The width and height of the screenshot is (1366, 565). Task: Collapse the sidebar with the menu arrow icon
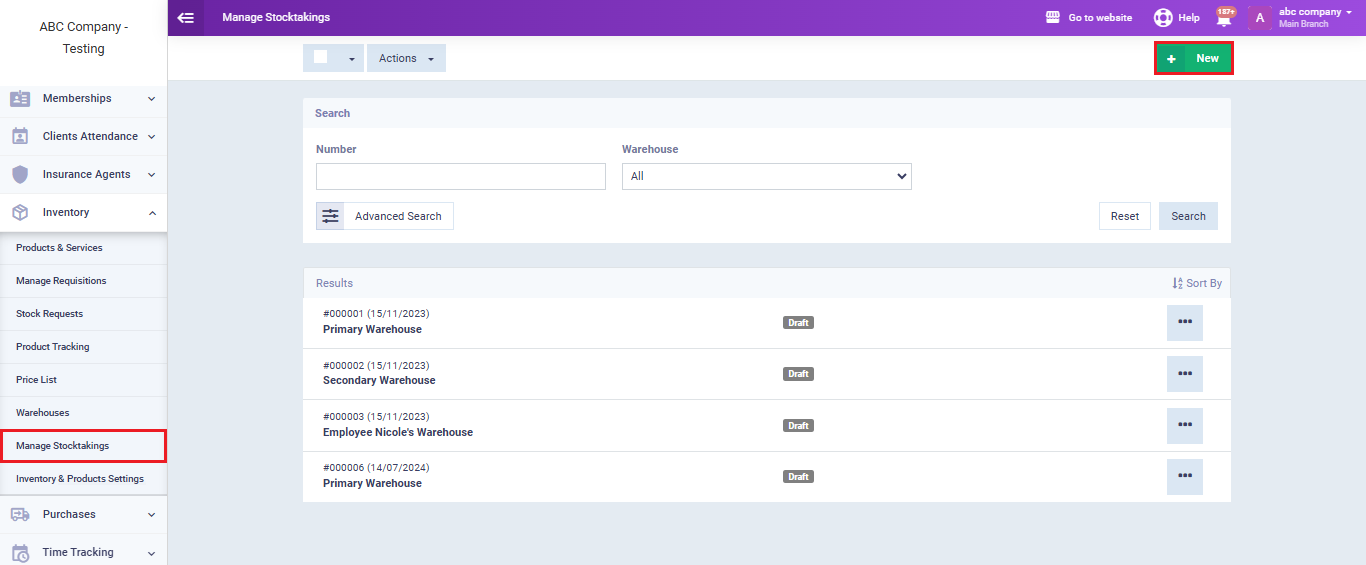[185, 18]
